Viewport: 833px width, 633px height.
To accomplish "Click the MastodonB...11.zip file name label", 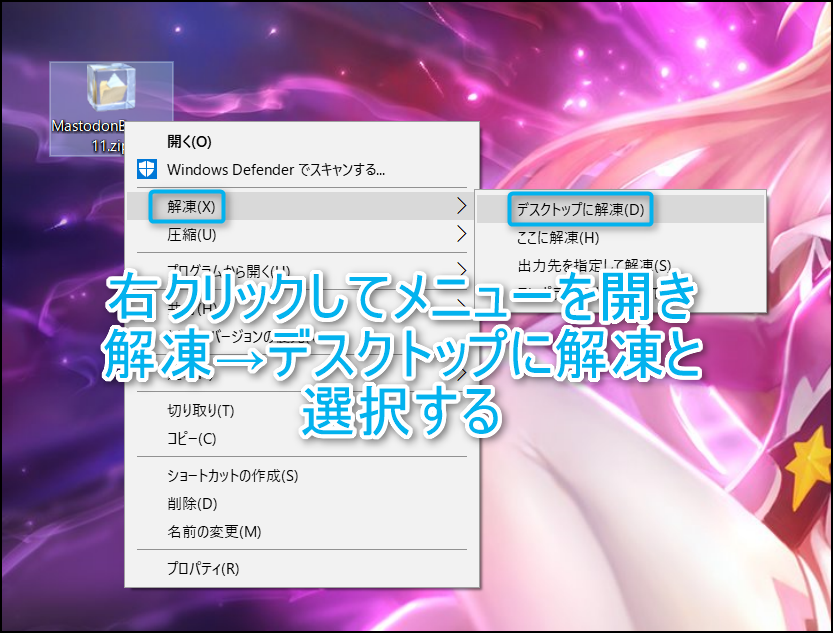I will click(x=88, y=135).
